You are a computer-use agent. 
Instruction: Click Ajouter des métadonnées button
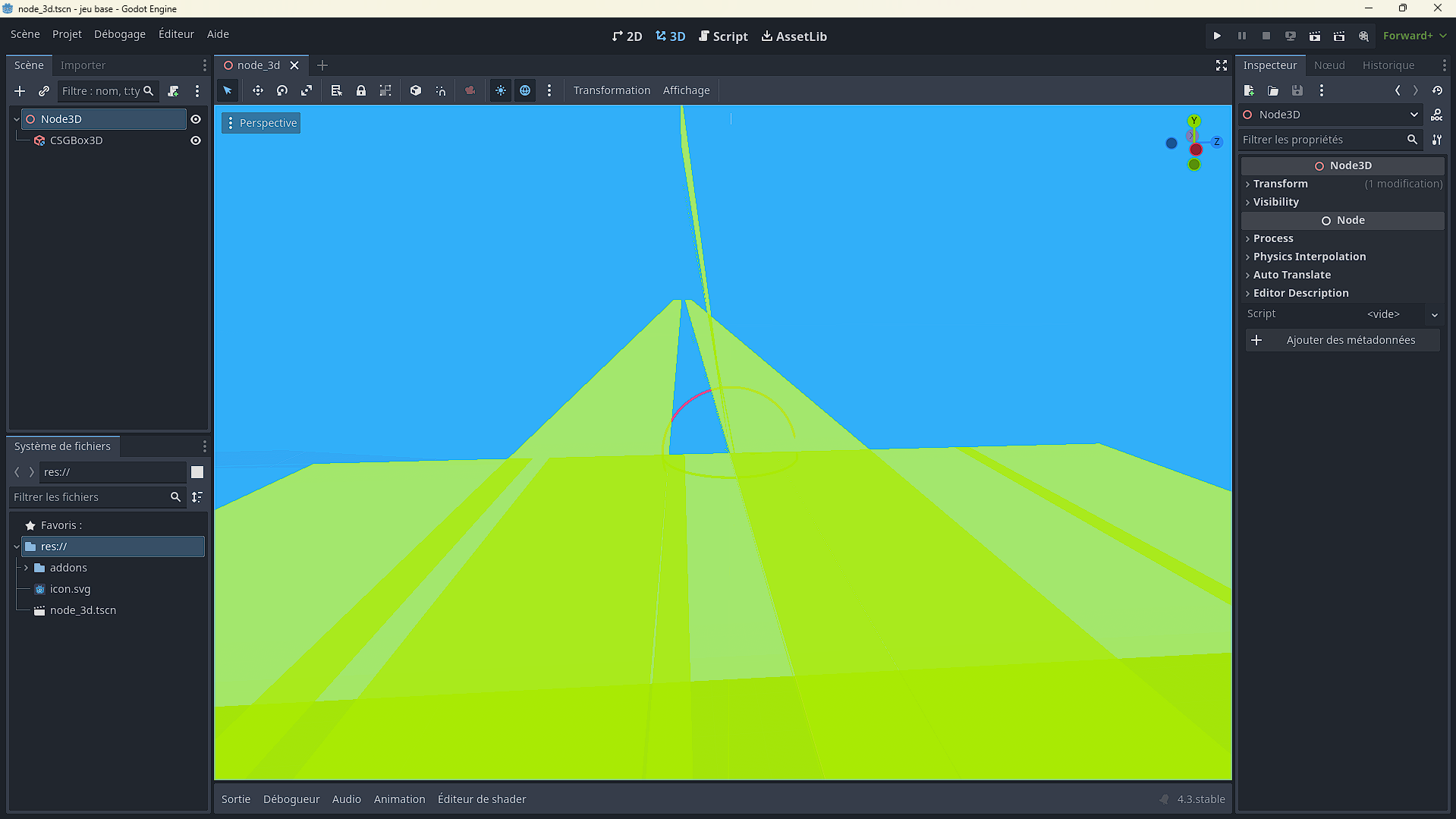tap(1343, 340)
